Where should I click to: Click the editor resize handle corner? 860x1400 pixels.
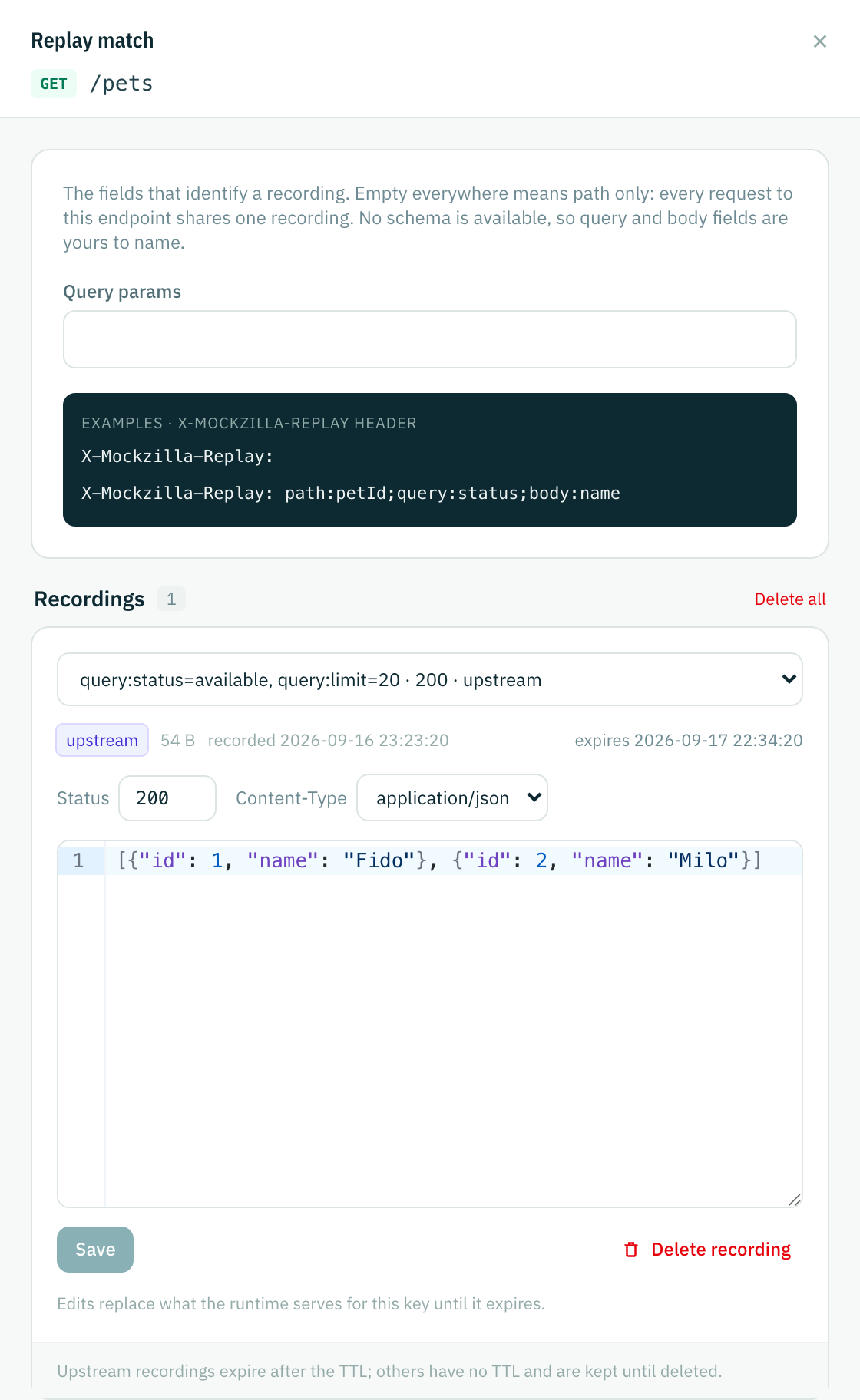tap(795, 1200)
